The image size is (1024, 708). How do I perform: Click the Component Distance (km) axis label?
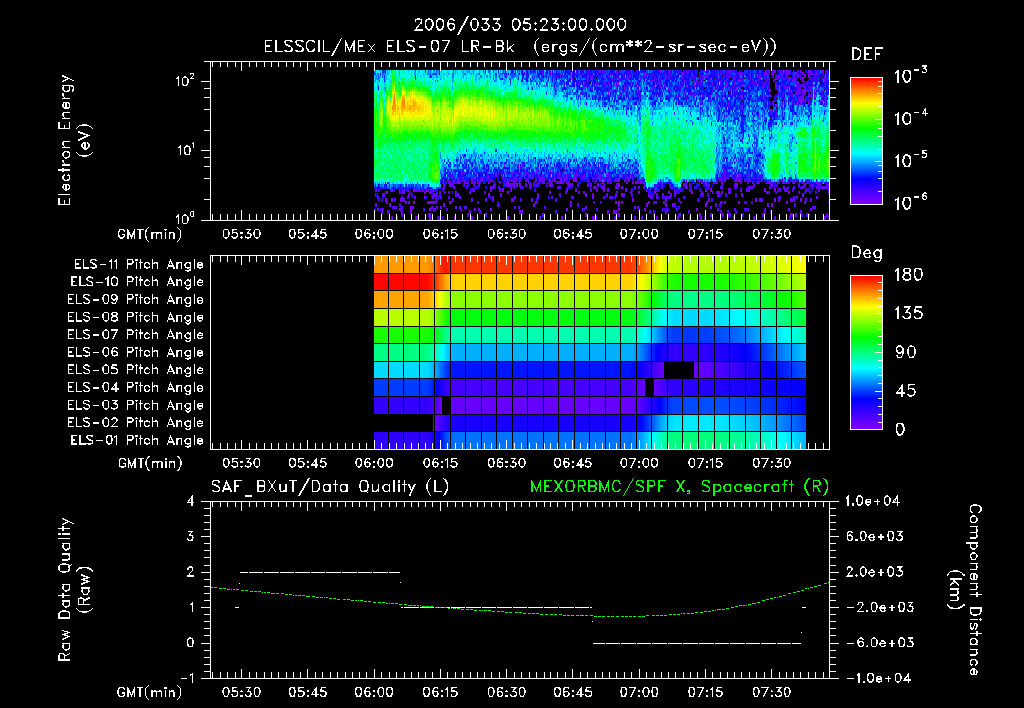point(965,590)
